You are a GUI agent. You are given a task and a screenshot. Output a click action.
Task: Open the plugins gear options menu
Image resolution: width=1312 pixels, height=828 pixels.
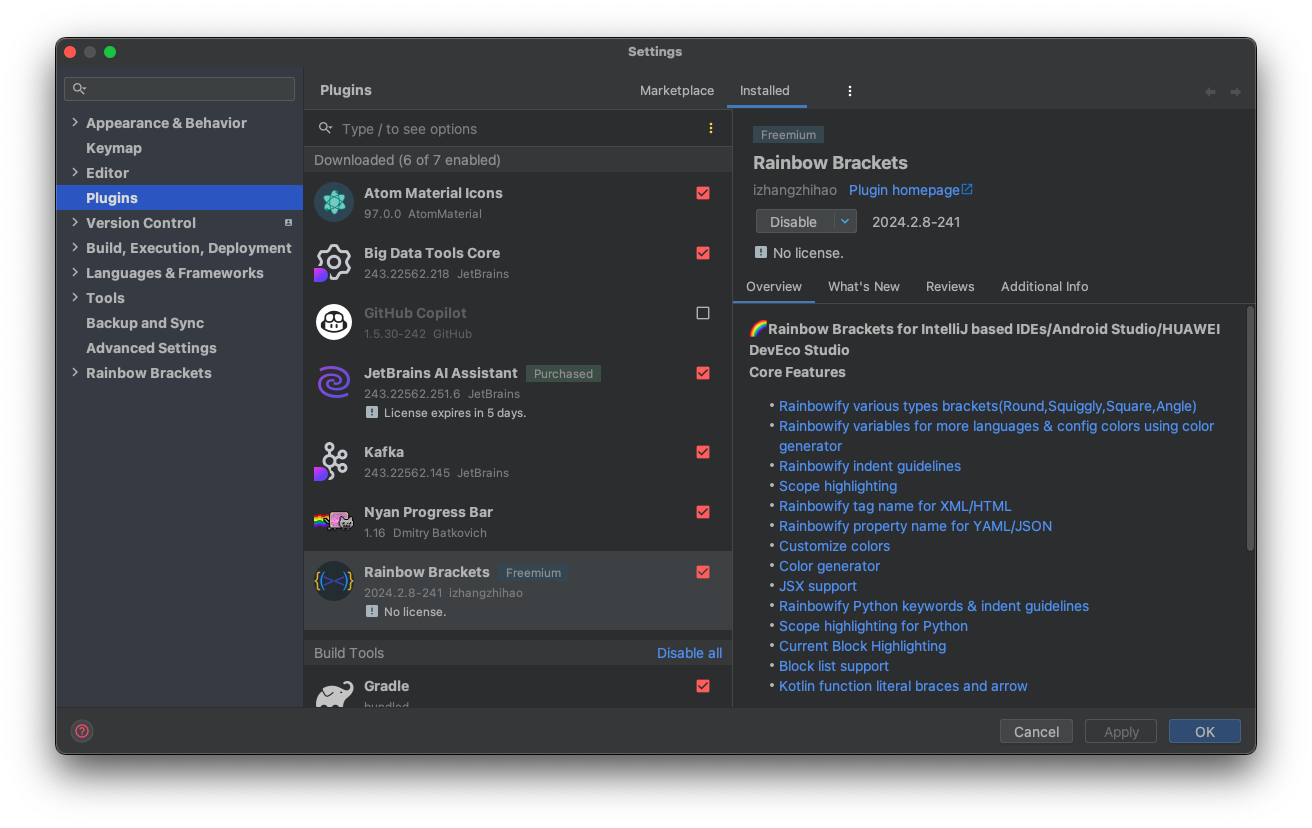click(850, 91)
